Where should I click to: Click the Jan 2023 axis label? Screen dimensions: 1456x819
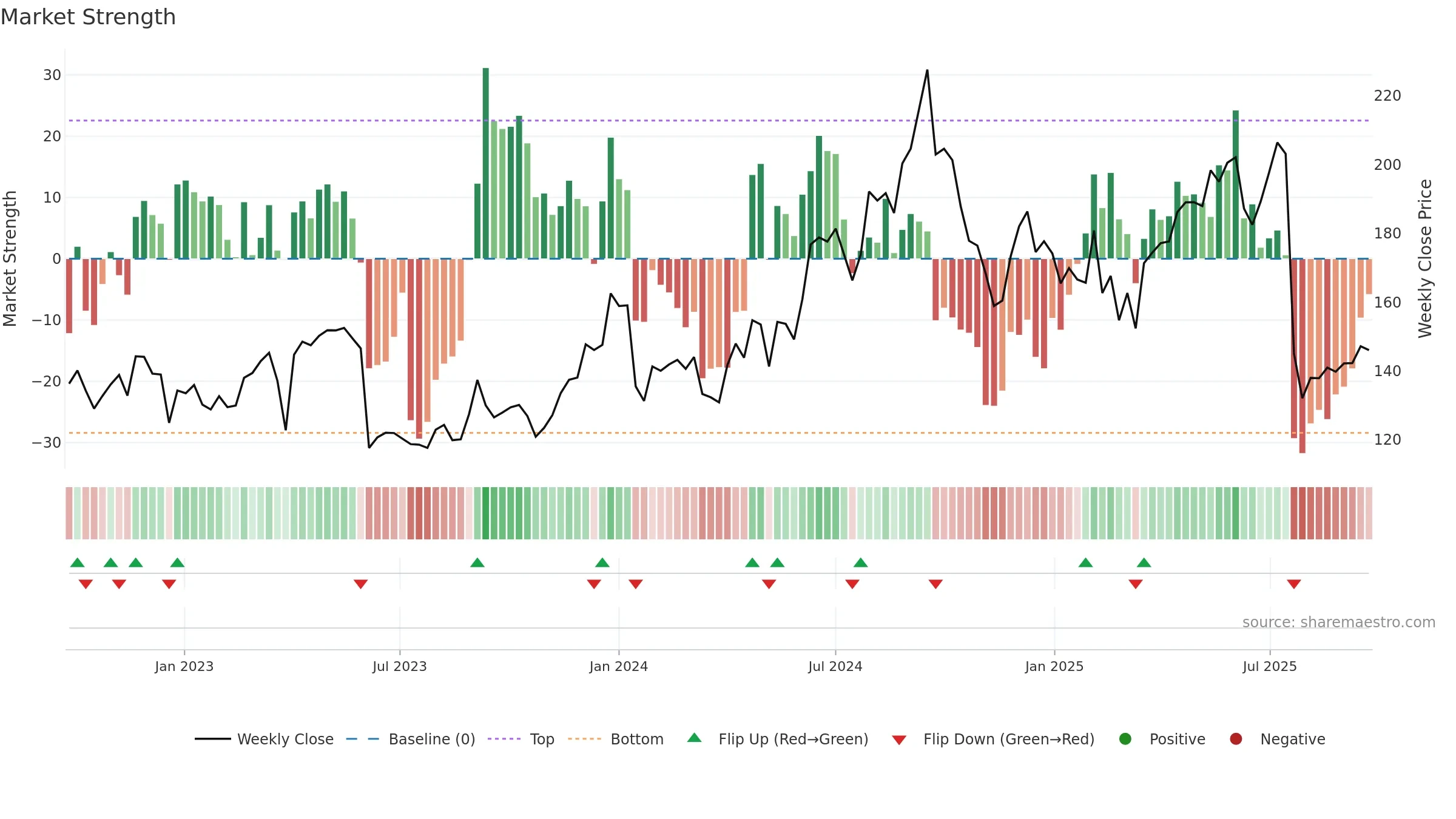tap(184, 666)
